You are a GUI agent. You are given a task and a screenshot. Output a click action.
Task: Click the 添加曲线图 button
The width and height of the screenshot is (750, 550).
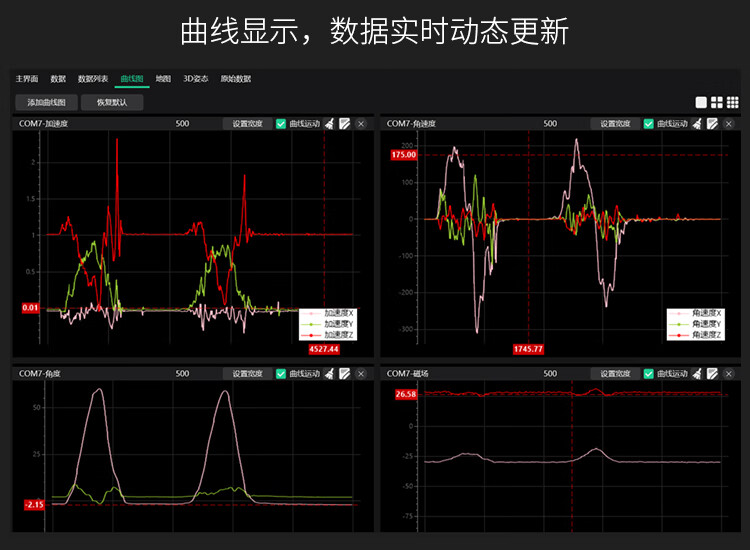click(x=46, y=102)
